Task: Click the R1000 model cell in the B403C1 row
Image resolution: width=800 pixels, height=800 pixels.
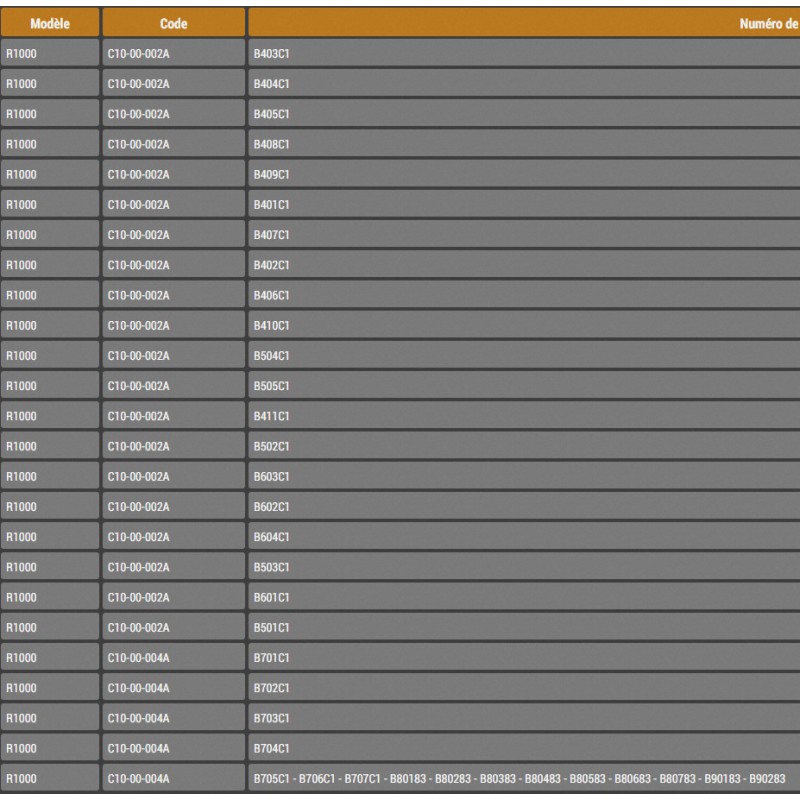Action: (x=50, y=53)
